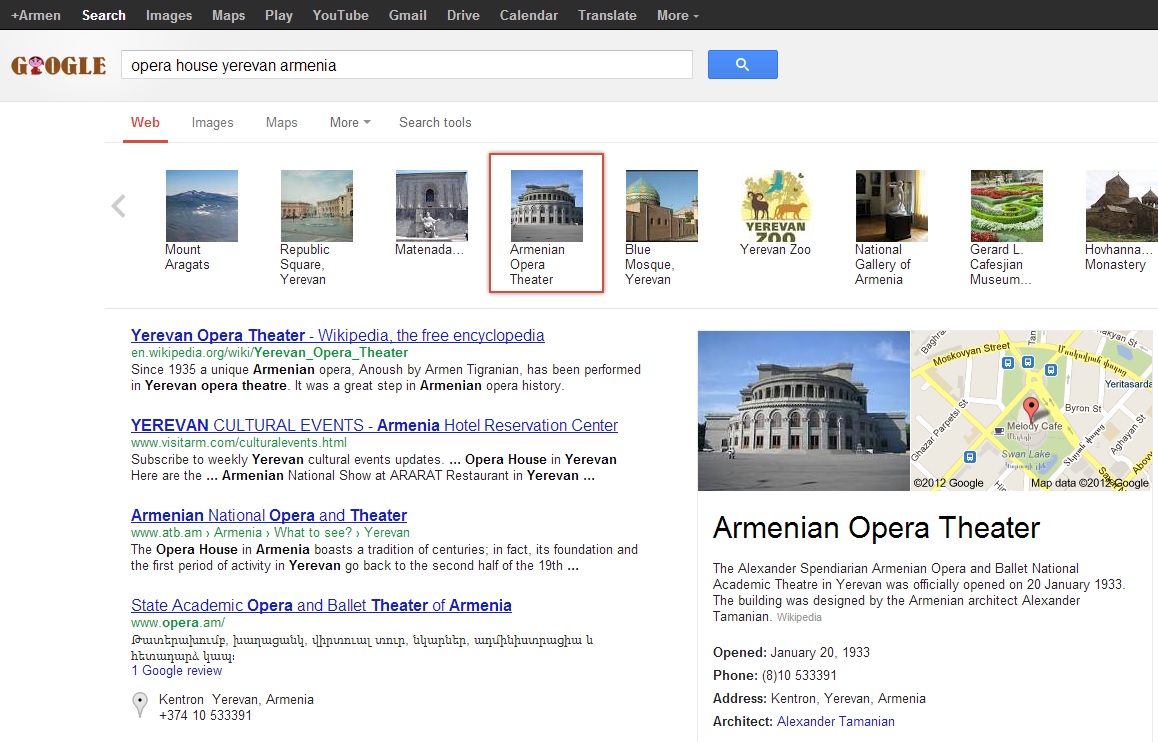The image size is (1158, 742).
Task: Switch to the Images results tab
Action: coord(213,123)
